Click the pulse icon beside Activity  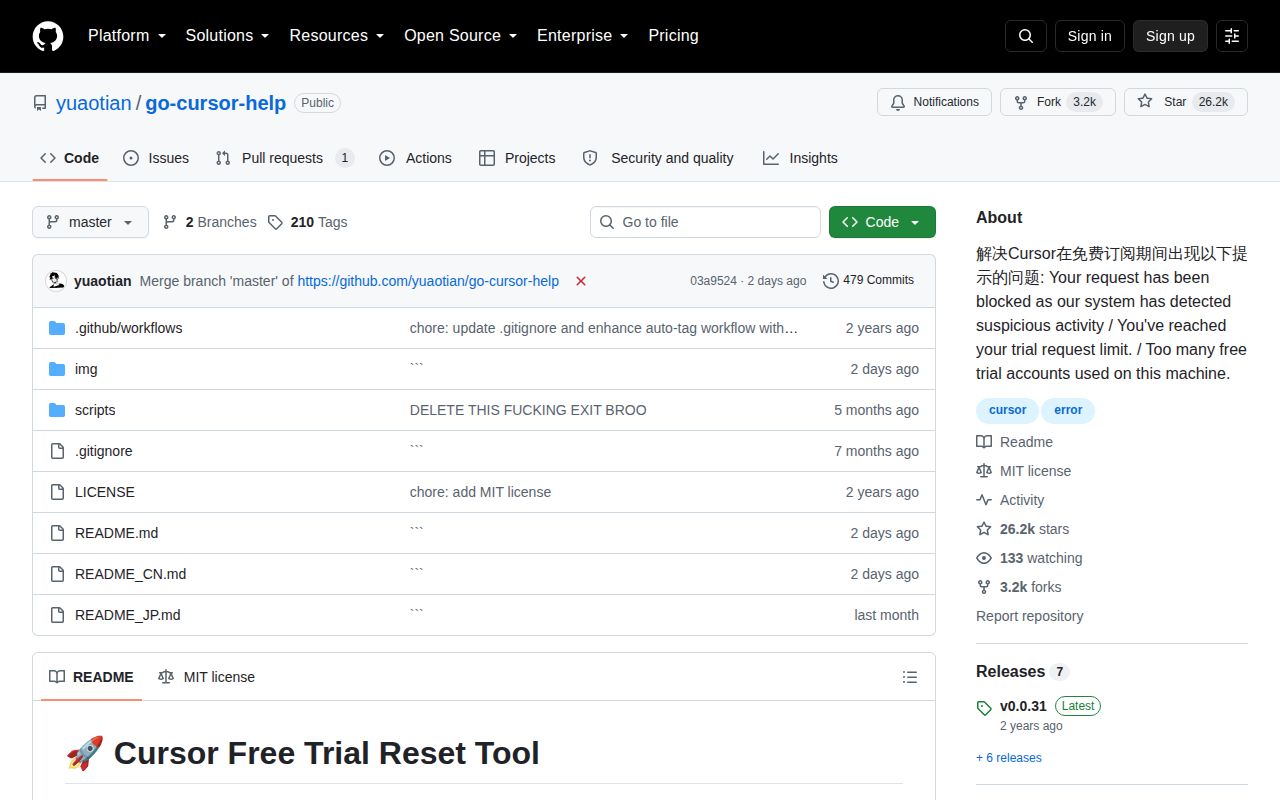[984, 500]
